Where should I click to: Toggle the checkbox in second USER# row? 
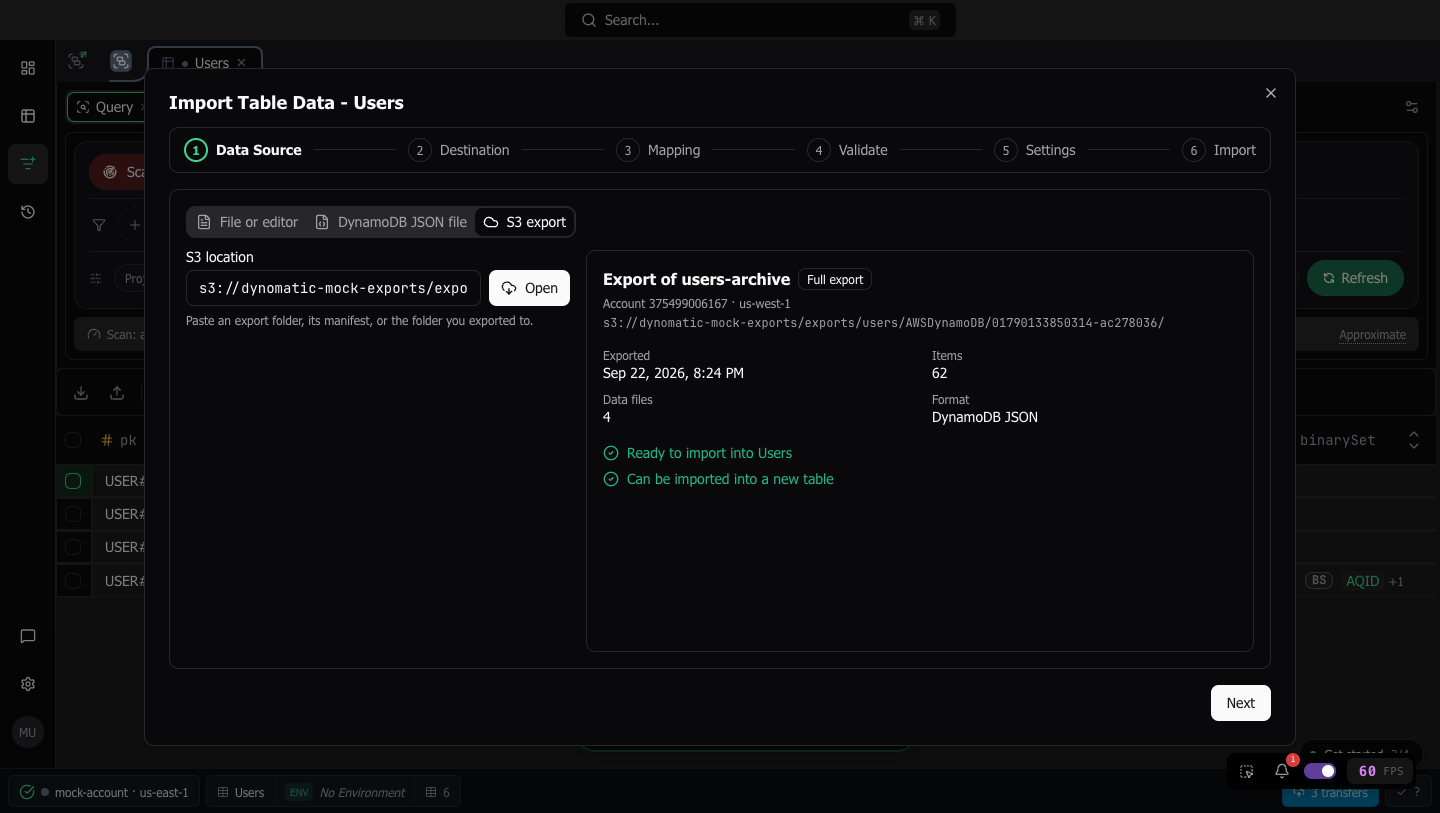coord(73,514)
